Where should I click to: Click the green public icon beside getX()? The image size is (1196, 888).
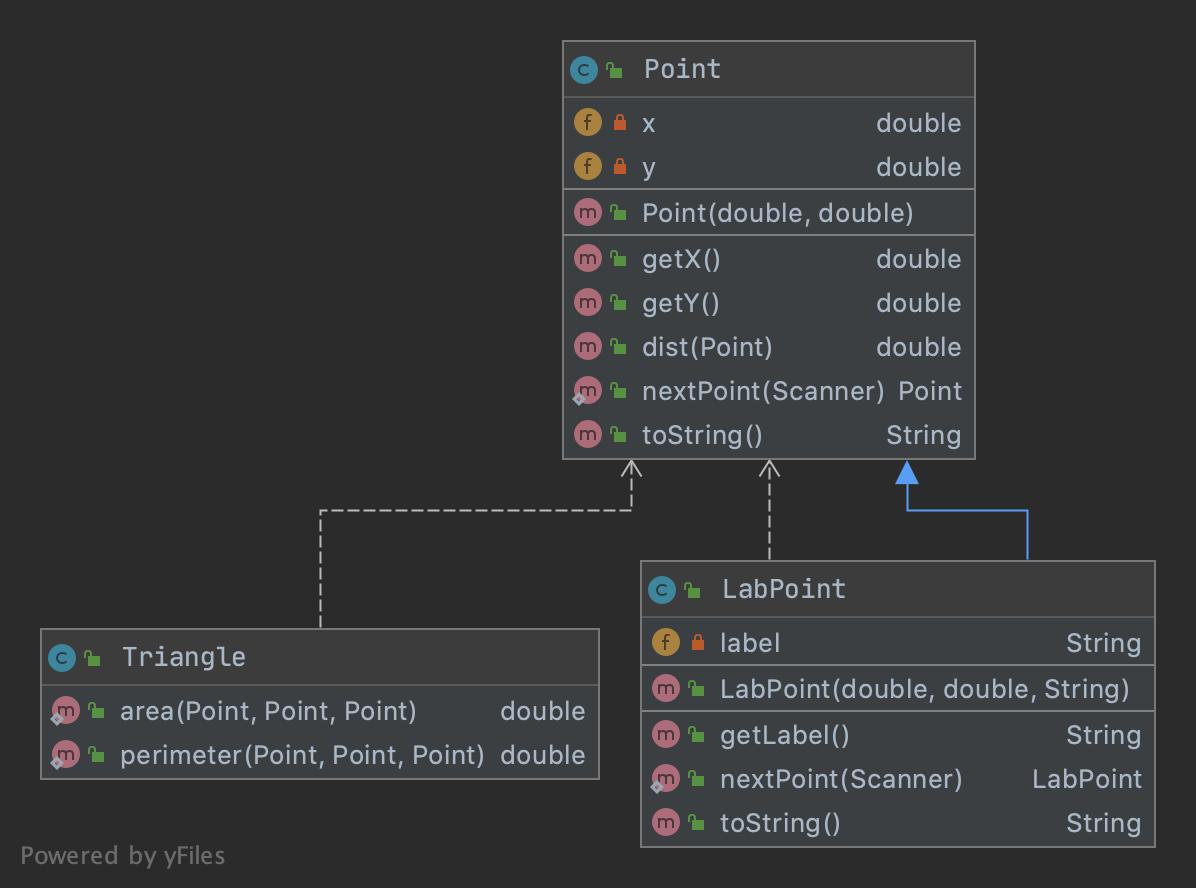618,260
